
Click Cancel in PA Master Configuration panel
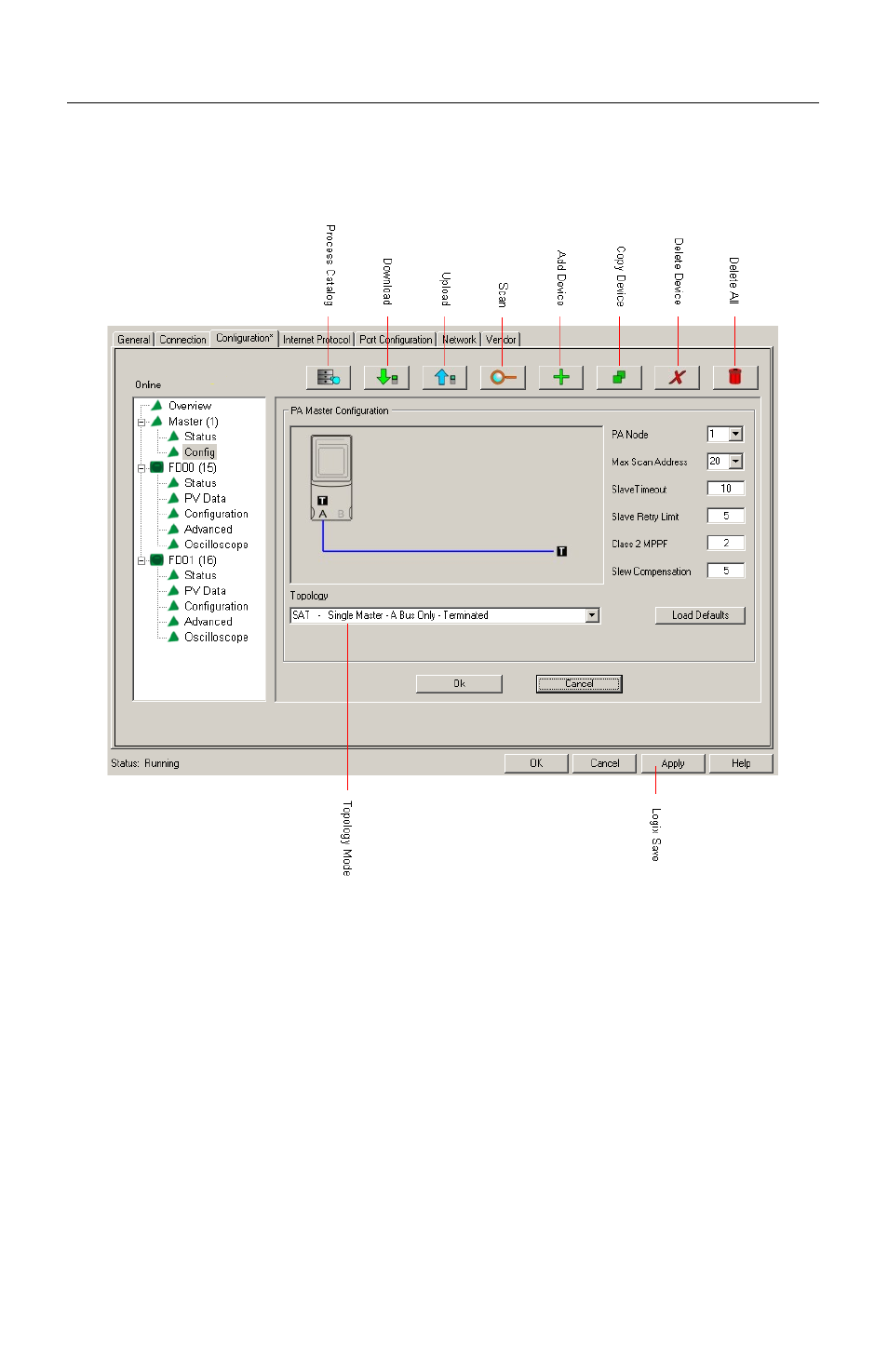point(579,683)
